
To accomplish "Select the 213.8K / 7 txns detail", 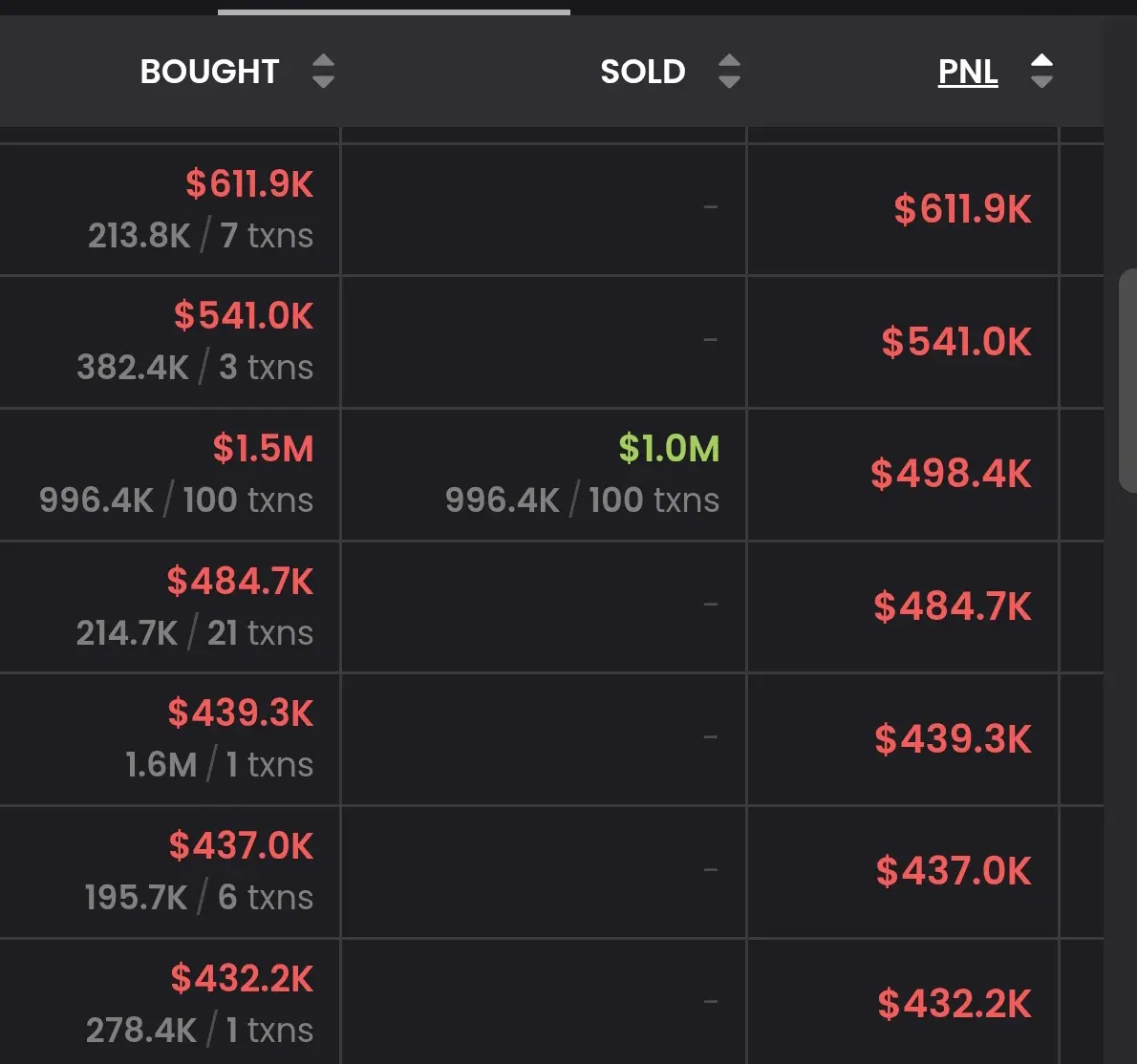I will [201, 236].
